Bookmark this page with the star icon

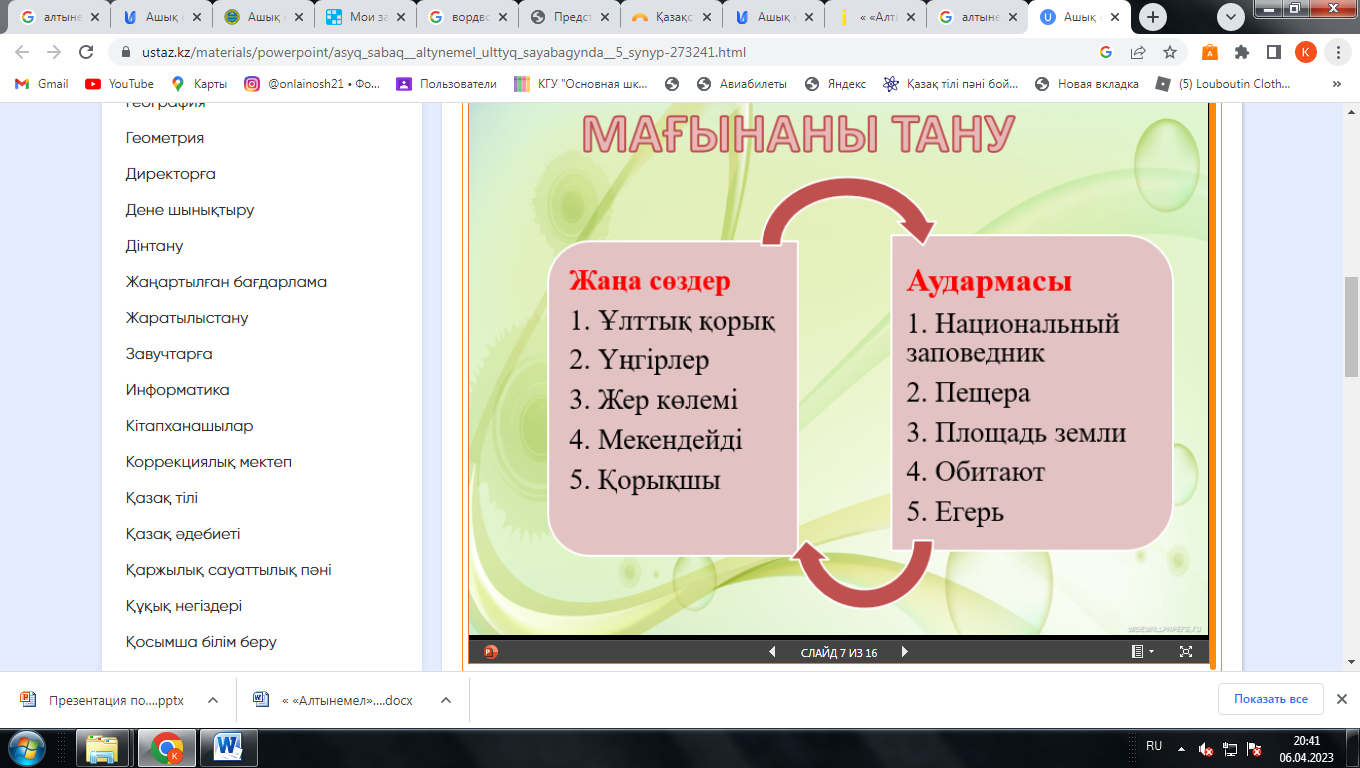1169,53
